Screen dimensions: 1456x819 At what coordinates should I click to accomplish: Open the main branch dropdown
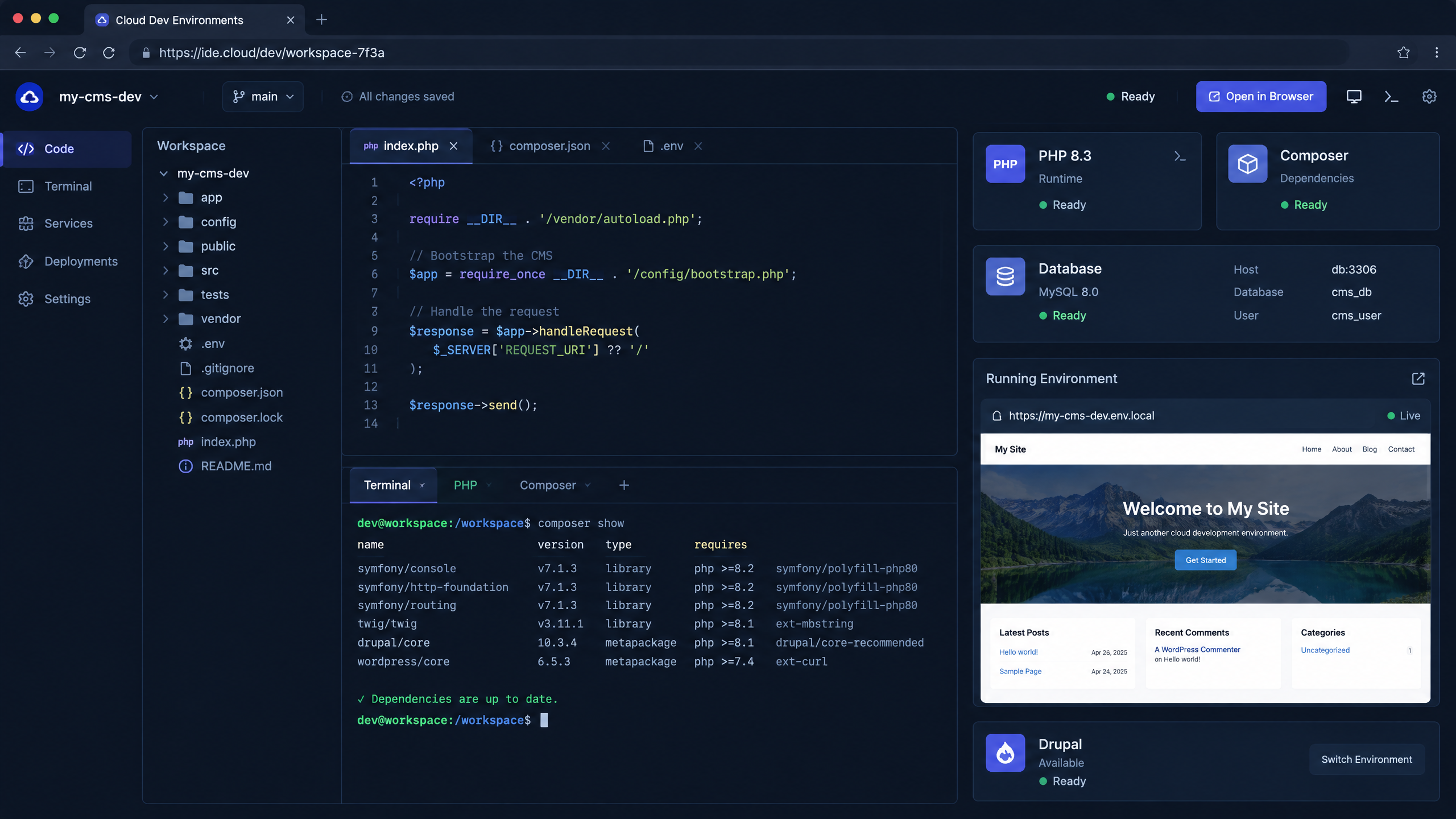point(263,97)
